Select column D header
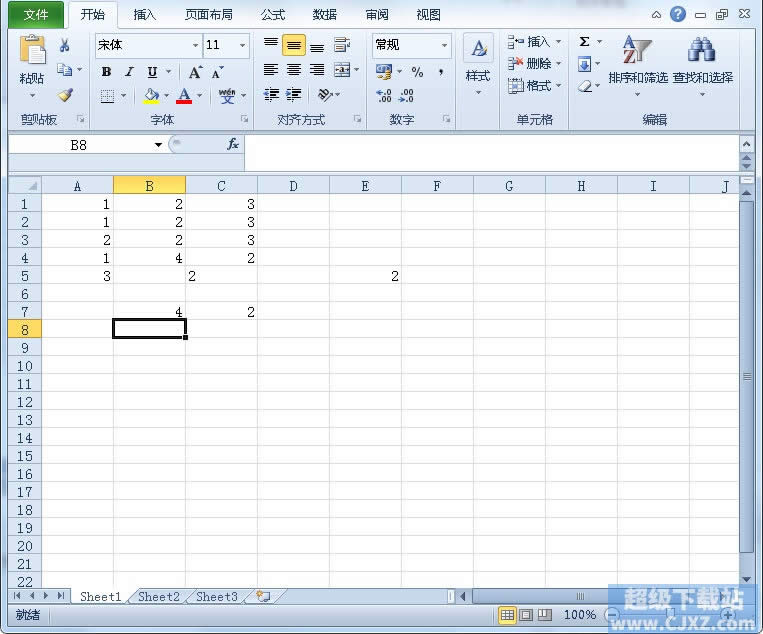 click(x=293, y=186)
